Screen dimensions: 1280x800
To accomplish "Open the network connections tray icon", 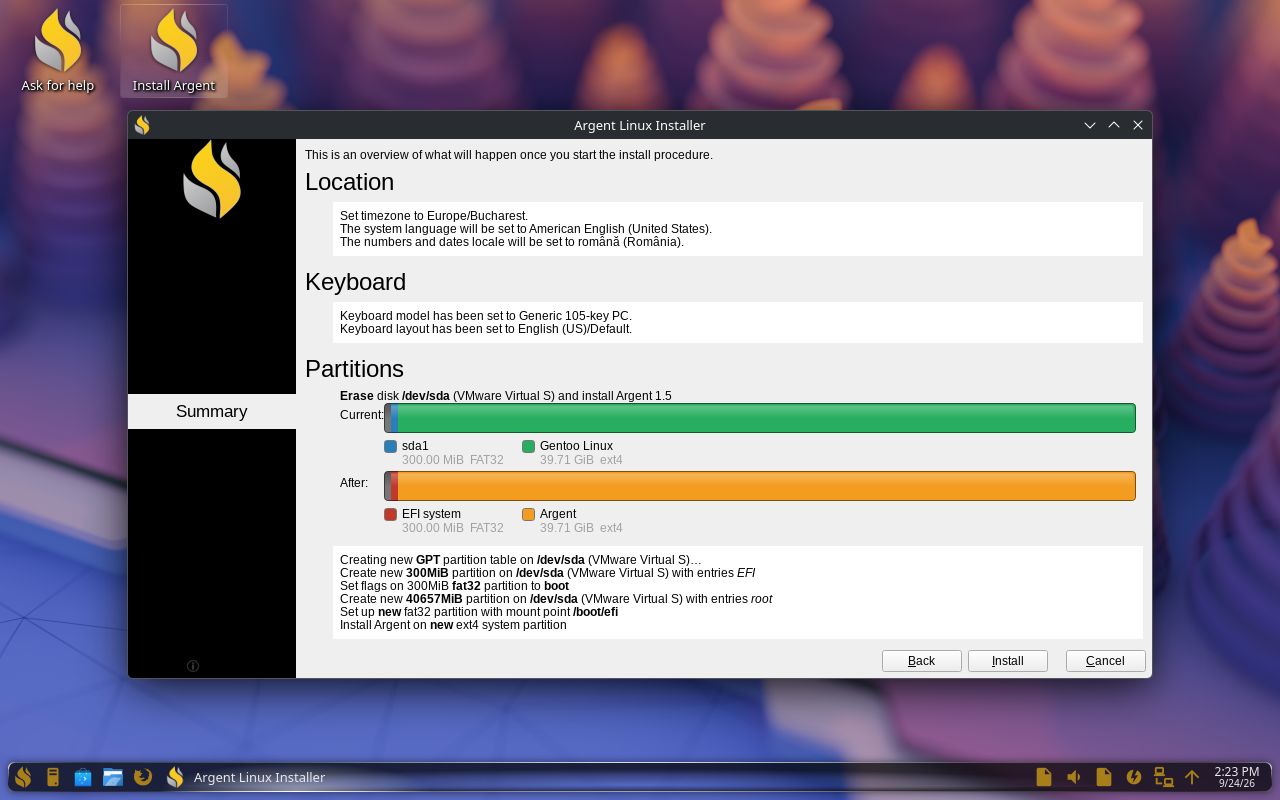I will tap(1163, 777).
